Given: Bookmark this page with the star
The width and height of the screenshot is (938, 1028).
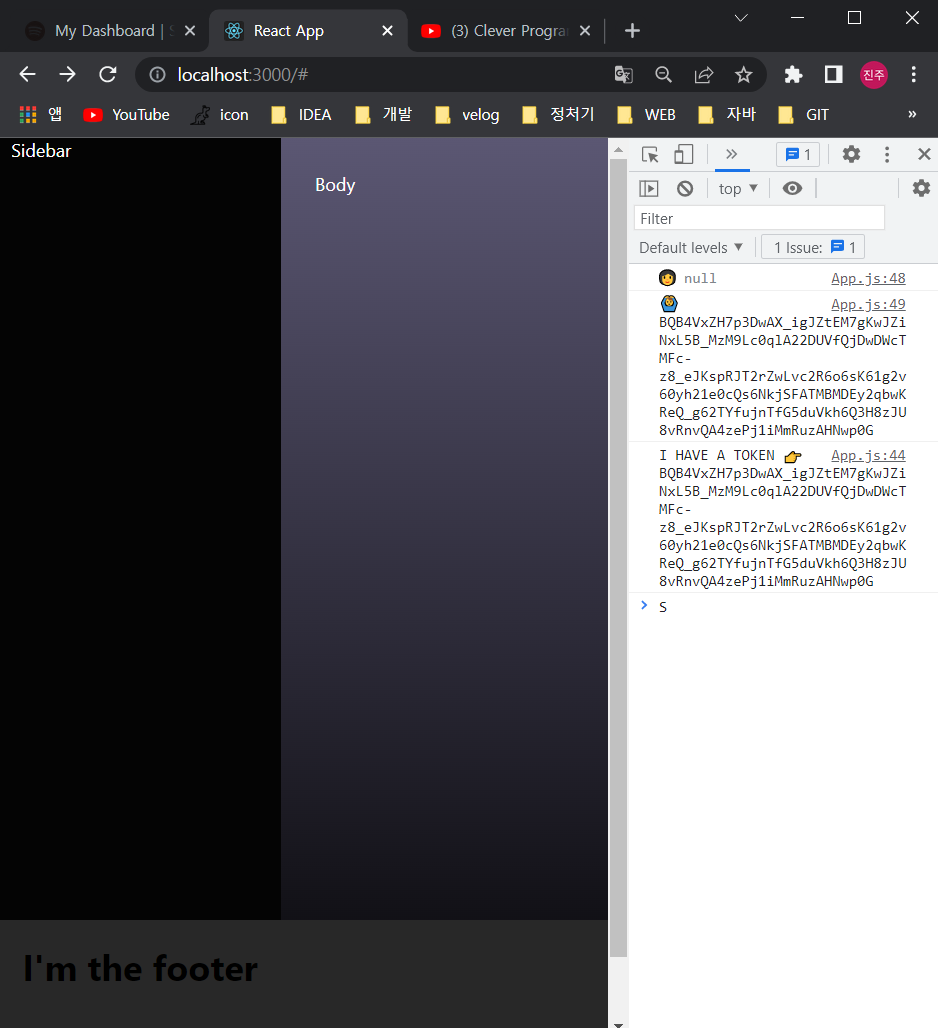Looking at the screenshot, I should click(743, 75).
